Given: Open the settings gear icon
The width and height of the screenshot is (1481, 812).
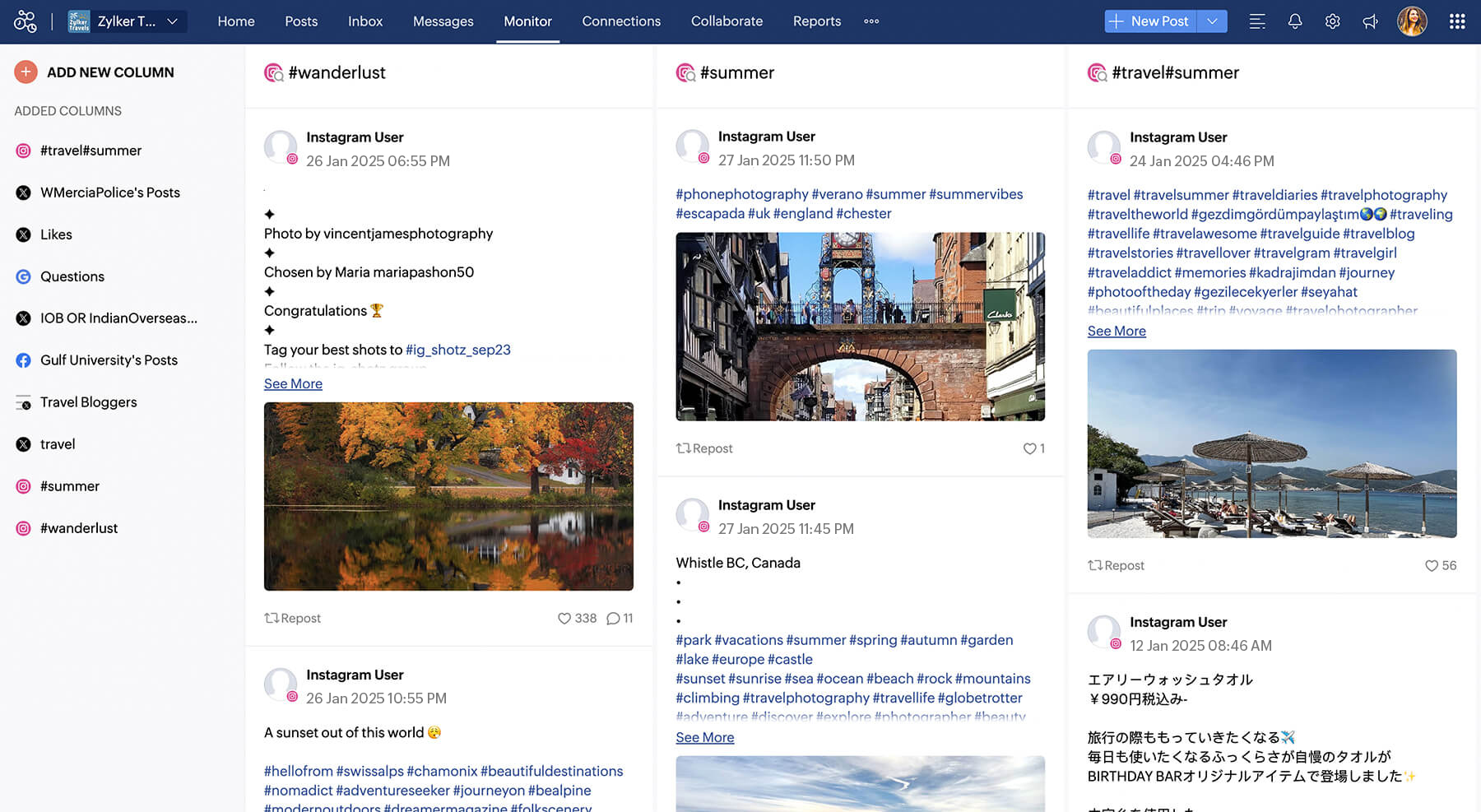Looking at the screenshot, I should tap(1332, 21).
